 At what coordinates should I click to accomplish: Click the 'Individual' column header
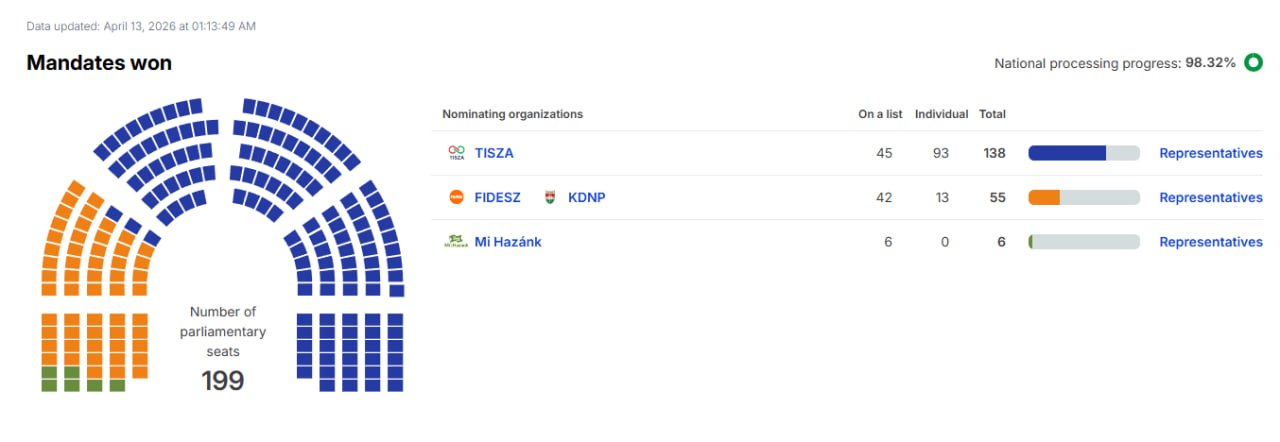click(941, 114)
